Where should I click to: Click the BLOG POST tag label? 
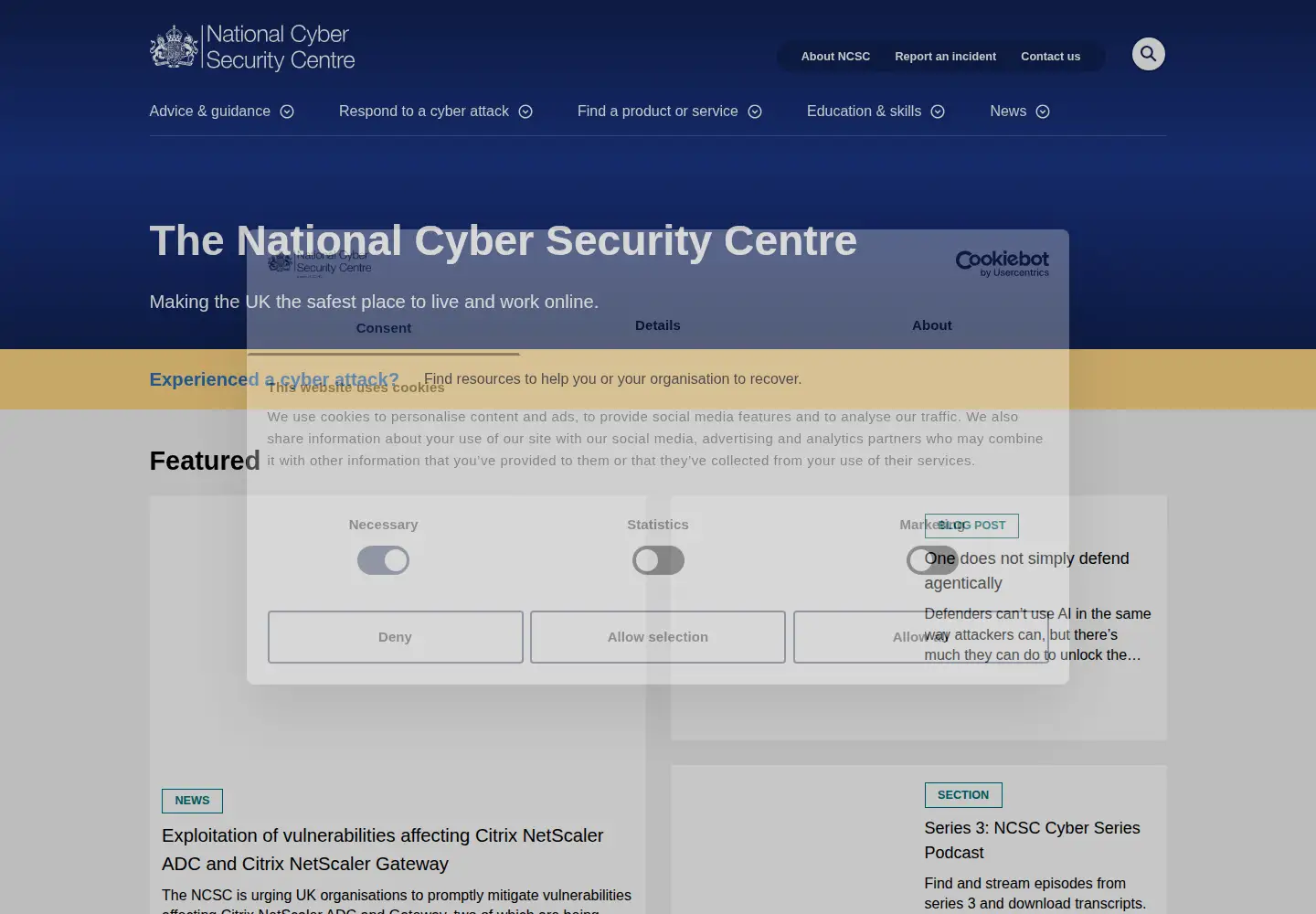(x=971, y=526)
